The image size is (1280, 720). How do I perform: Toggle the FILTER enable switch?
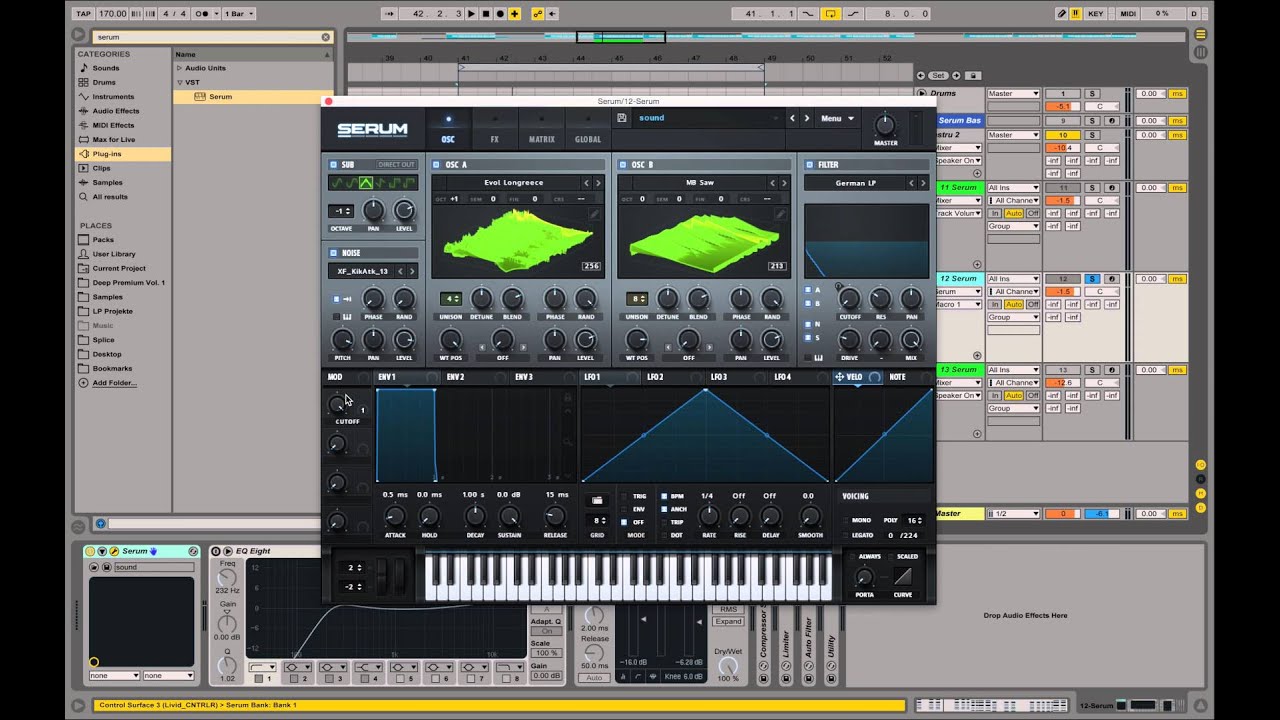pyautogui.click(x=809, y=164)
